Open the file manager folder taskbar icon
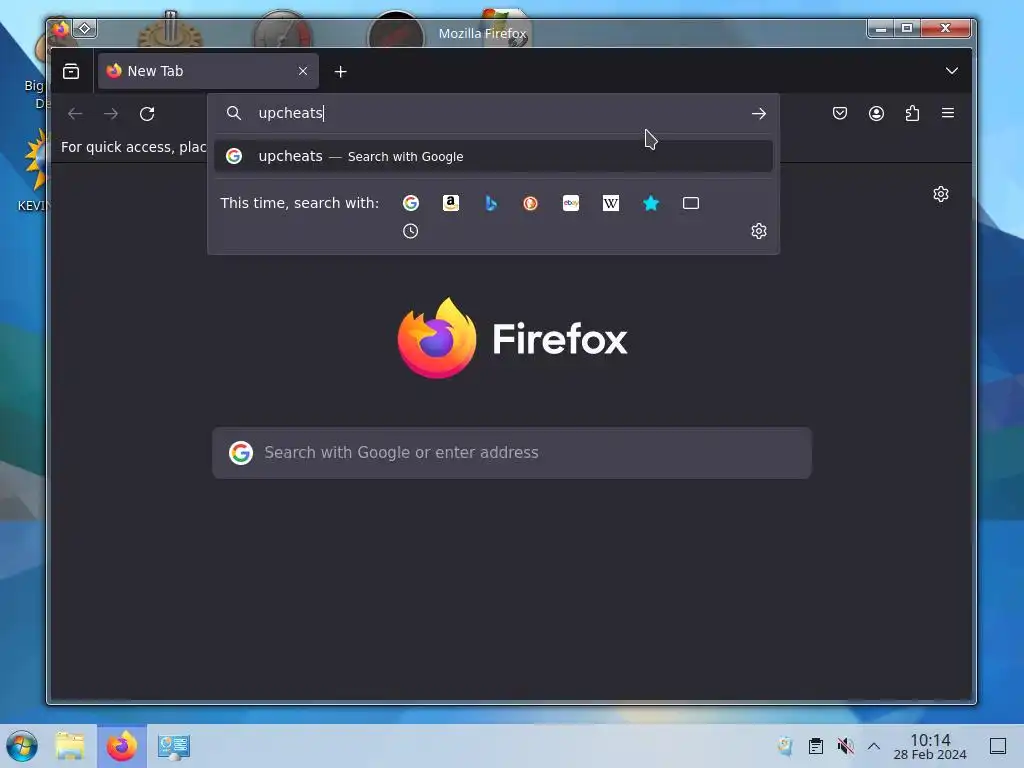The image size is (1024, 768). tap(70, 746)
